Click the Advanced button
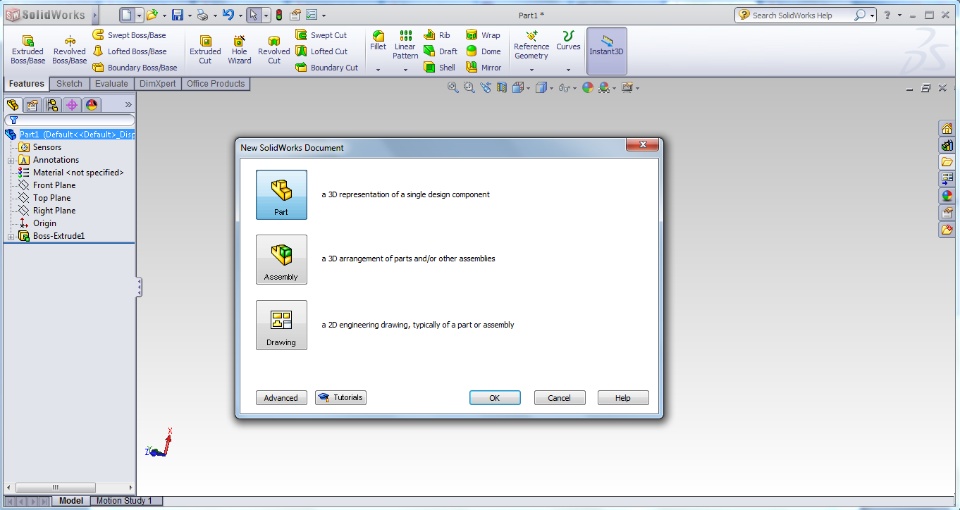Screen dimensions: 960x510 point(281,398)
